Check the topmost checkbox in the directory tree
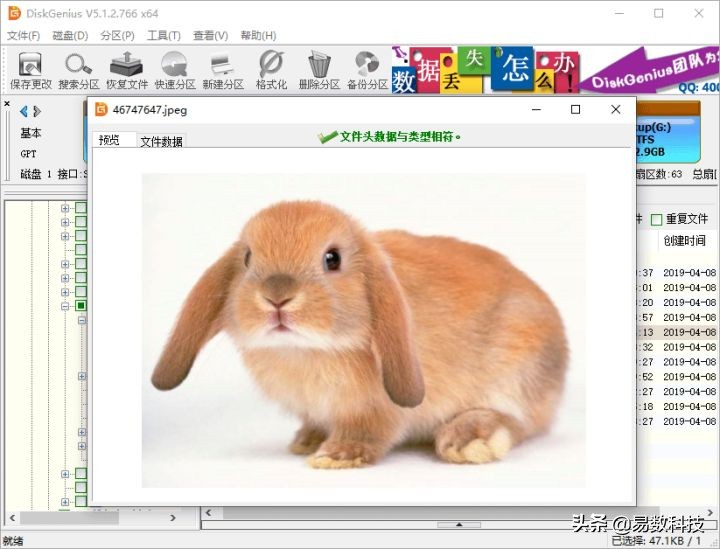This screenshot has height=549, width=720. click(x=81, y=208)
